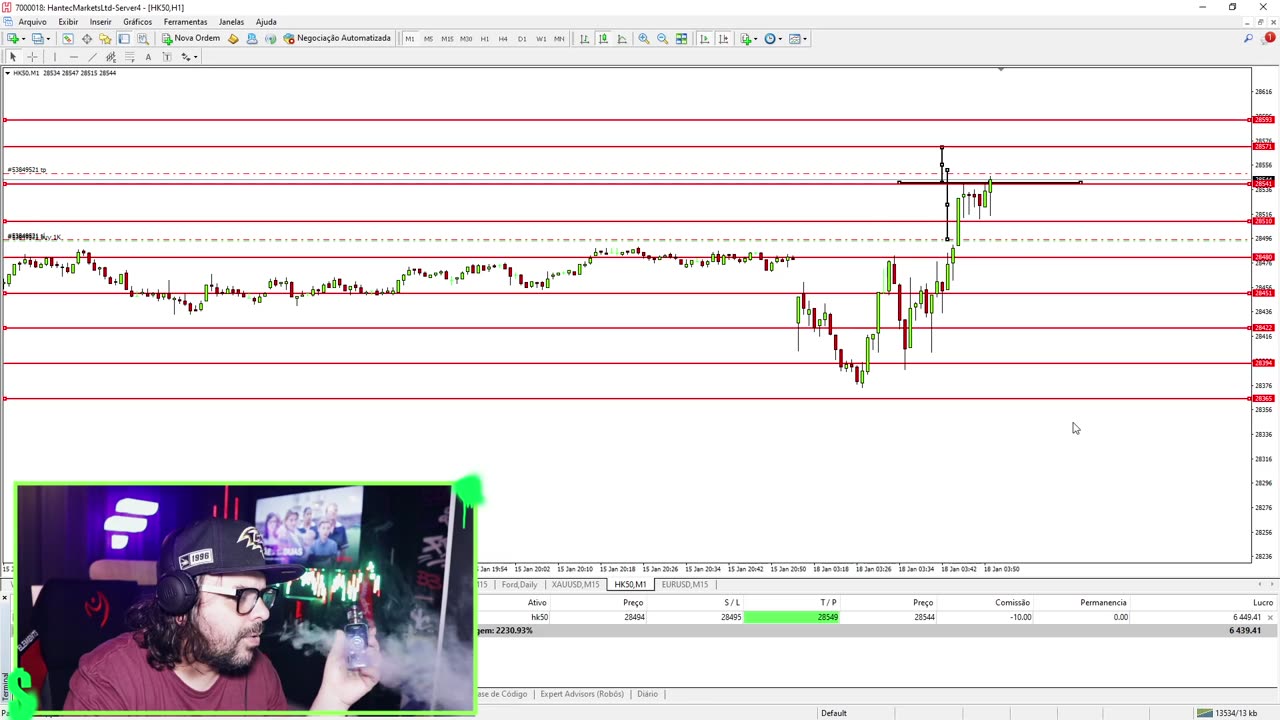Open profiles dropdown arrow

click(x=48, y=39)
